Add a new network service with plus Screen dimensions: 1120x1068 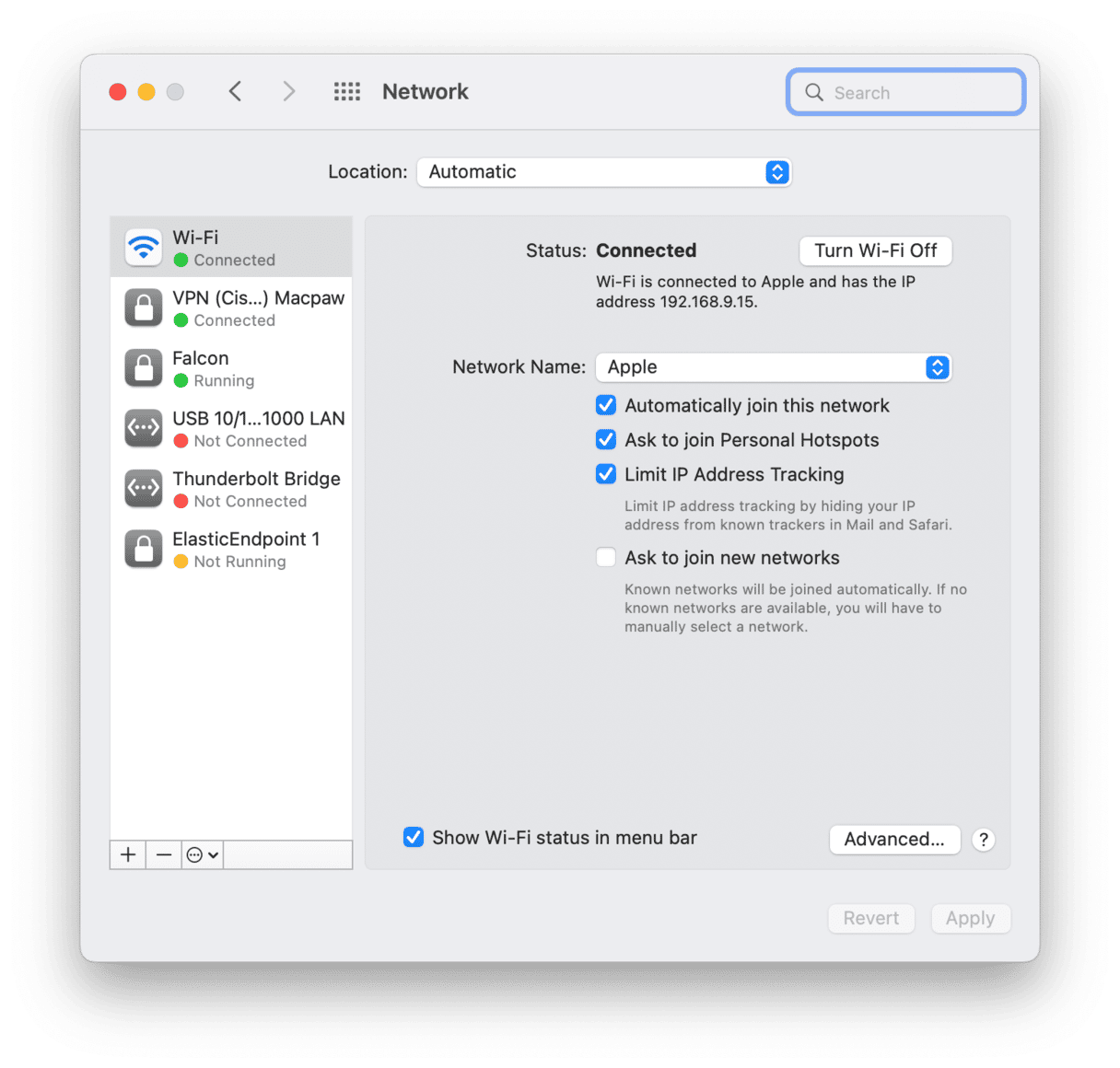tap(128, 854)
